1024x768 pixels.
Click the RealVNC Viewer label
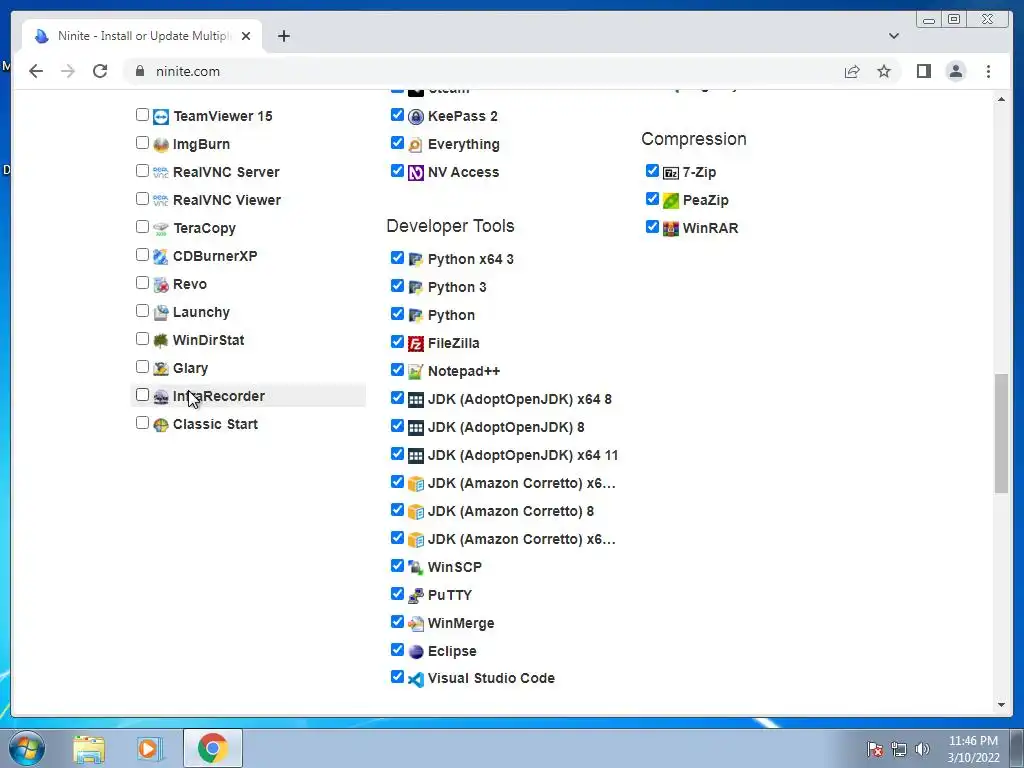coord(227,200)
